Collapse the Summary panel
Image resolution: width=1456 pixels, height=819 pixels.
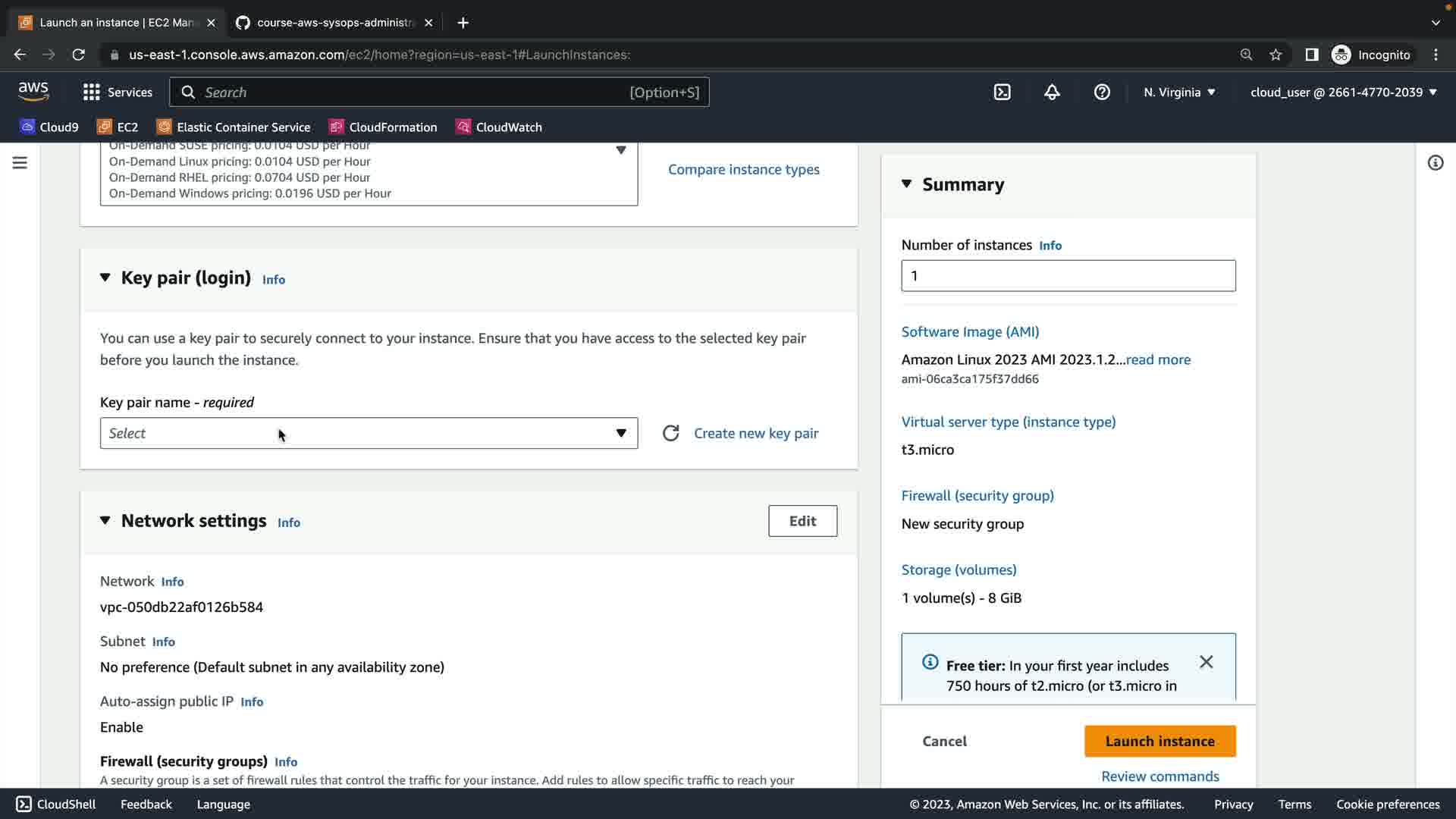click(907, 184)
